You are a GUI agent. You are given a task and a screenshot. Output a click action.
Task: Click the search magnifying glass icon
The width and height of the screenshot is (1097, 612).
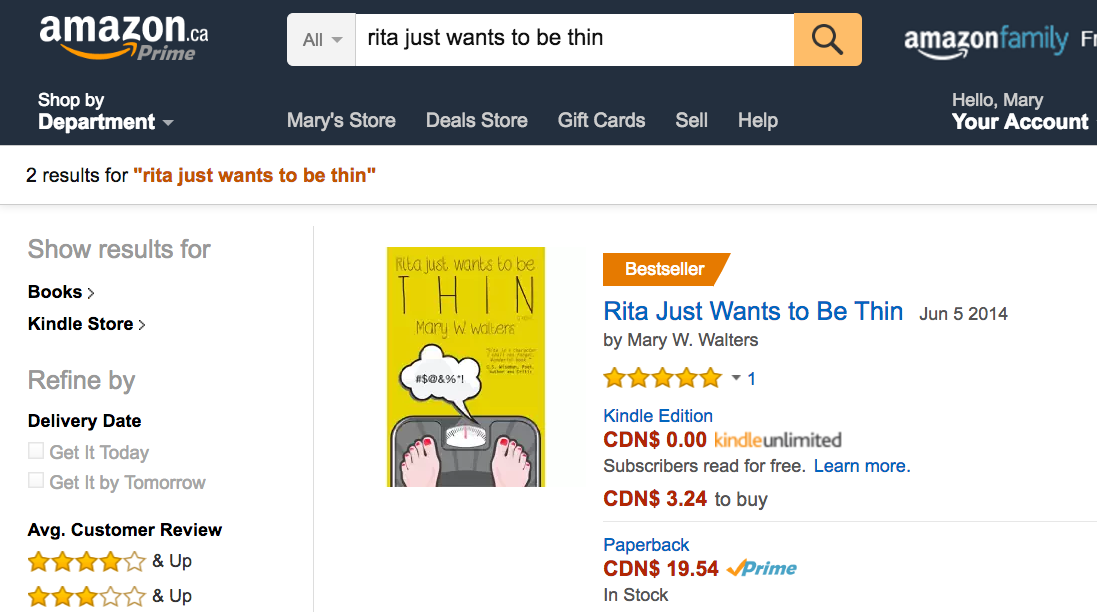pos(826,38)
